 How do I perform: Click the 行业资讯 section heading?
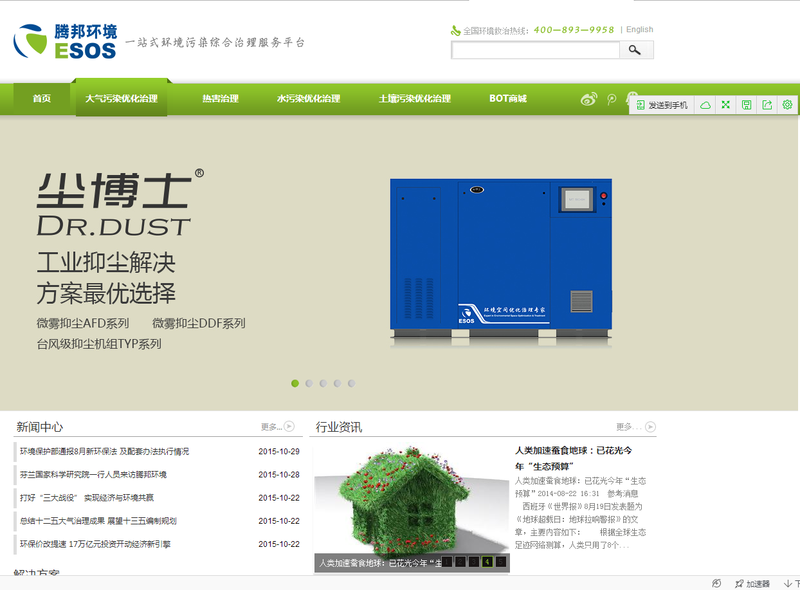pyautogui.click(x=339, y=427)
